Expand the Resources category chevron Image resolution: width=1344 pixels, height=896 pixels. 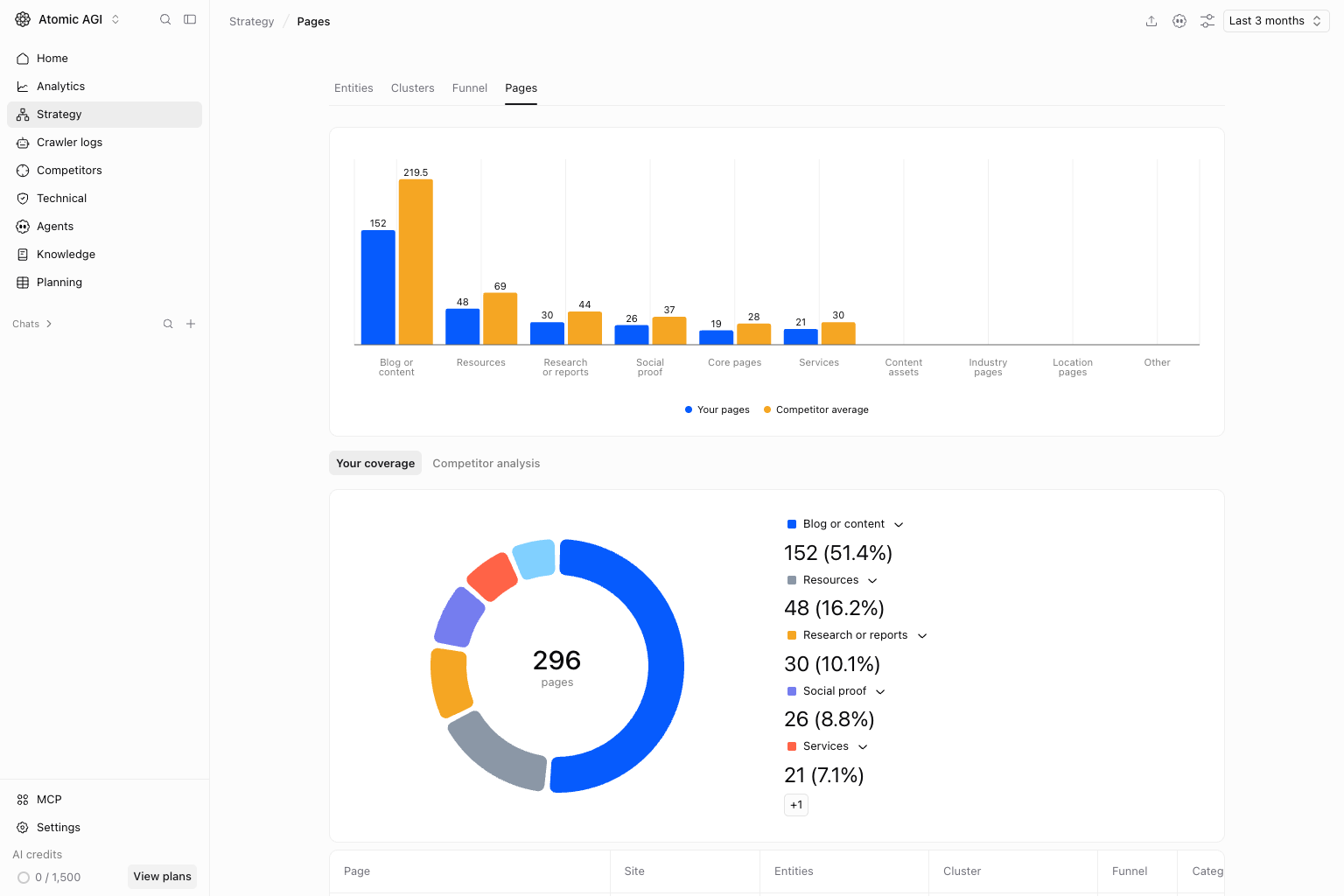[872, 580]
